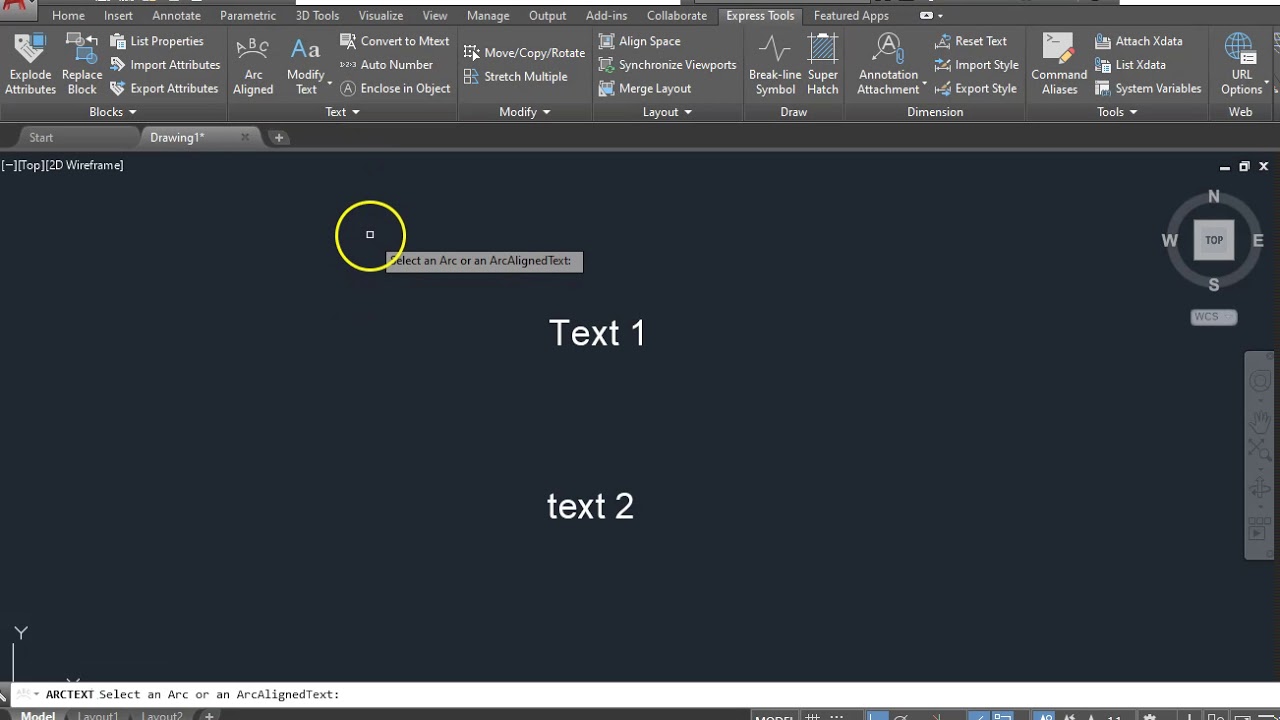Viewport: 1280px width, 720px height.
Task: Select List Xdata tool
Action: tap(1130, 65)
